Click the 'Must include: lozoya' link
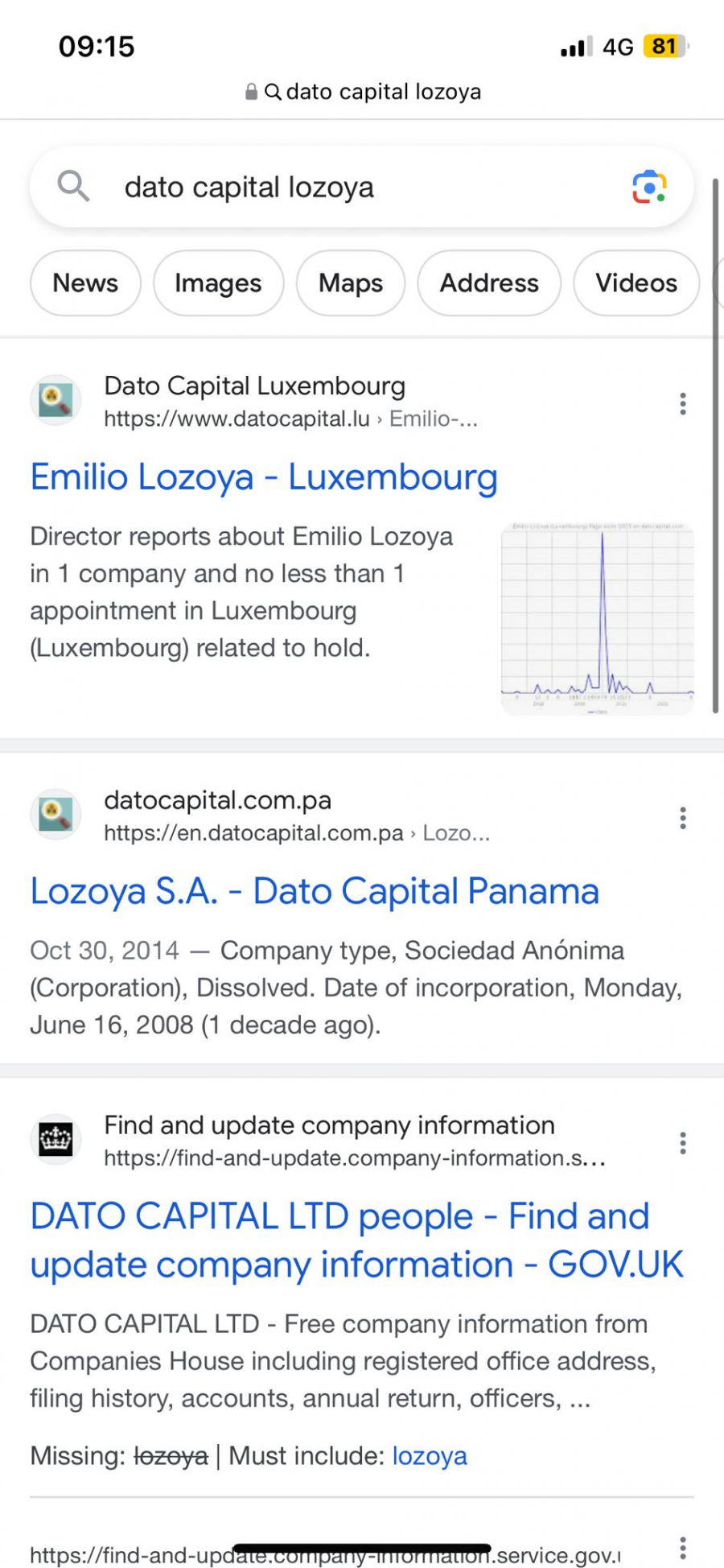Viewport: 724px width, 1568px height. click(430, 1456)
